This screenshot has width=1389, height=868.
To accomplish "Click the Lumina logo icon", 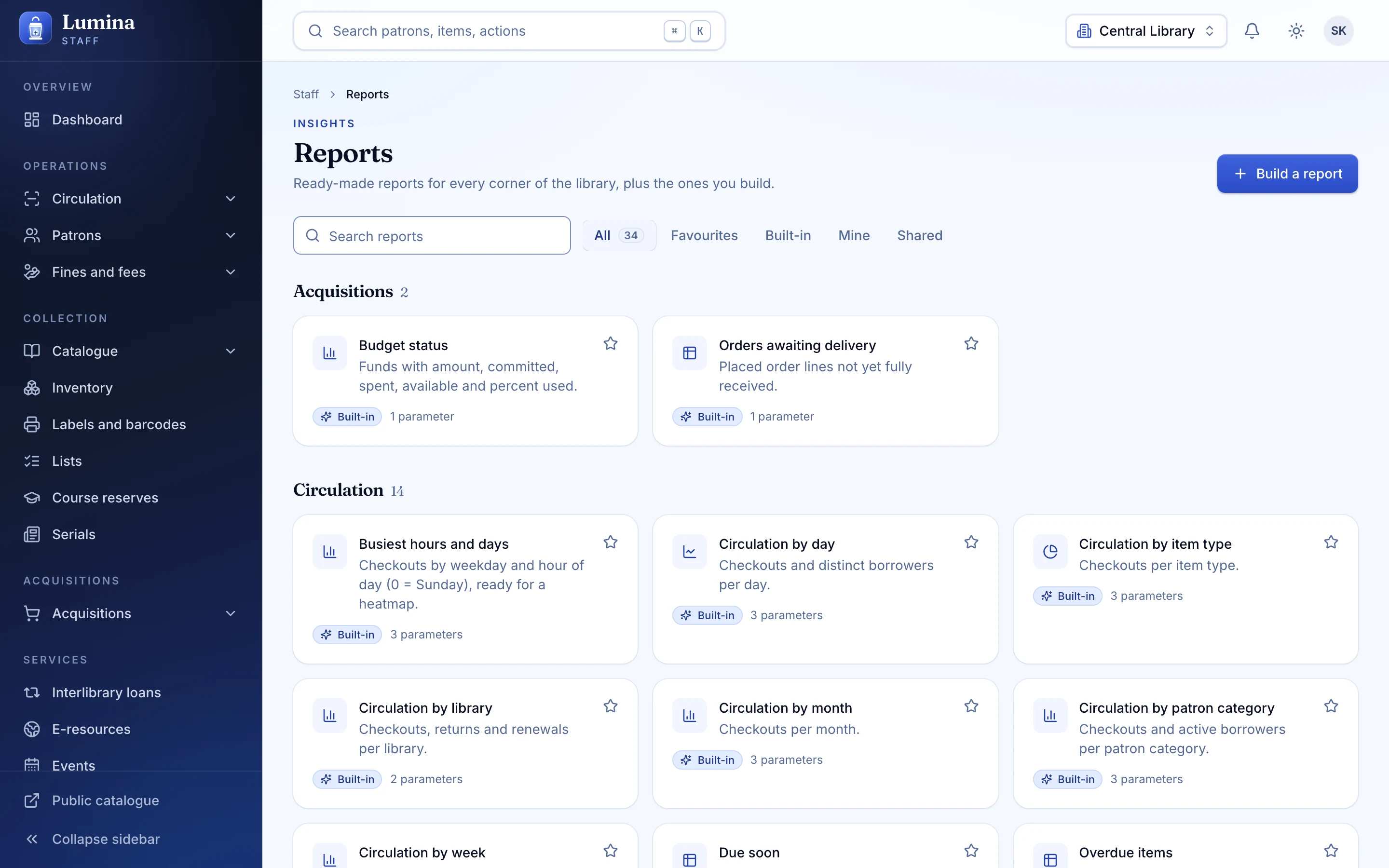I will (36, 29).
